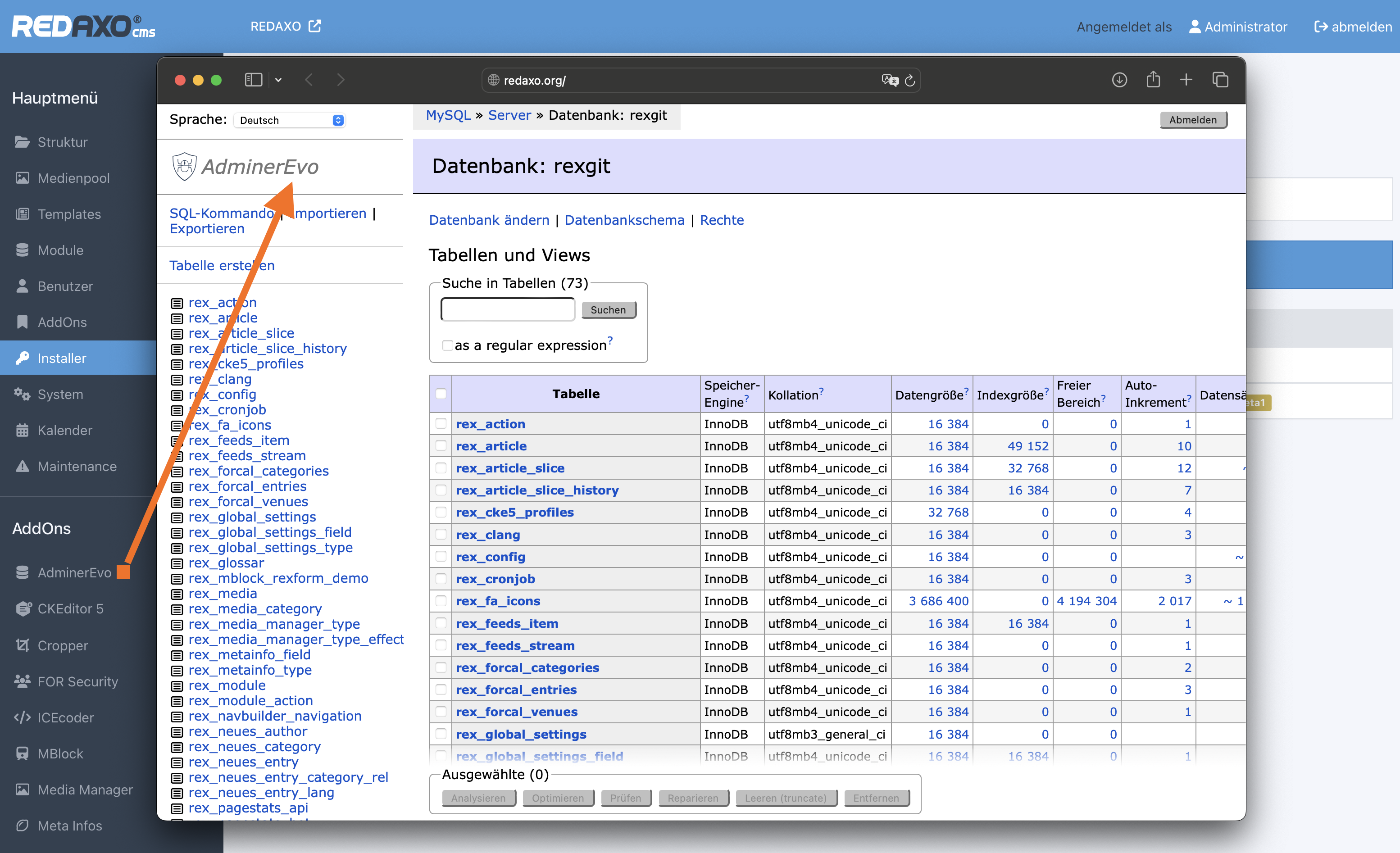
Task: Expand the sidebar menu chevron in toolbar
Action: pyautogui.click(x=278, y=80)
